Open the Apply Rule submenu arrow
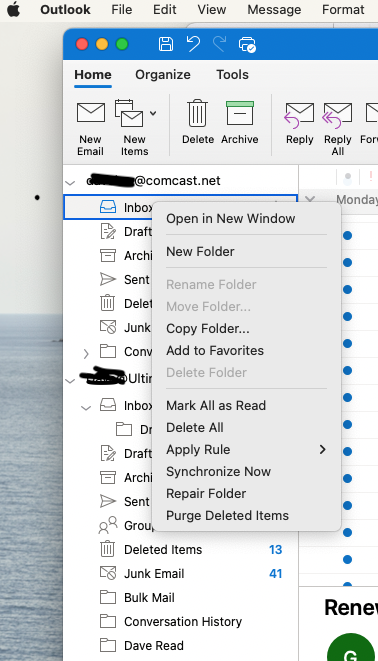This screenshot has width=378, height=661. coord(323,449)
